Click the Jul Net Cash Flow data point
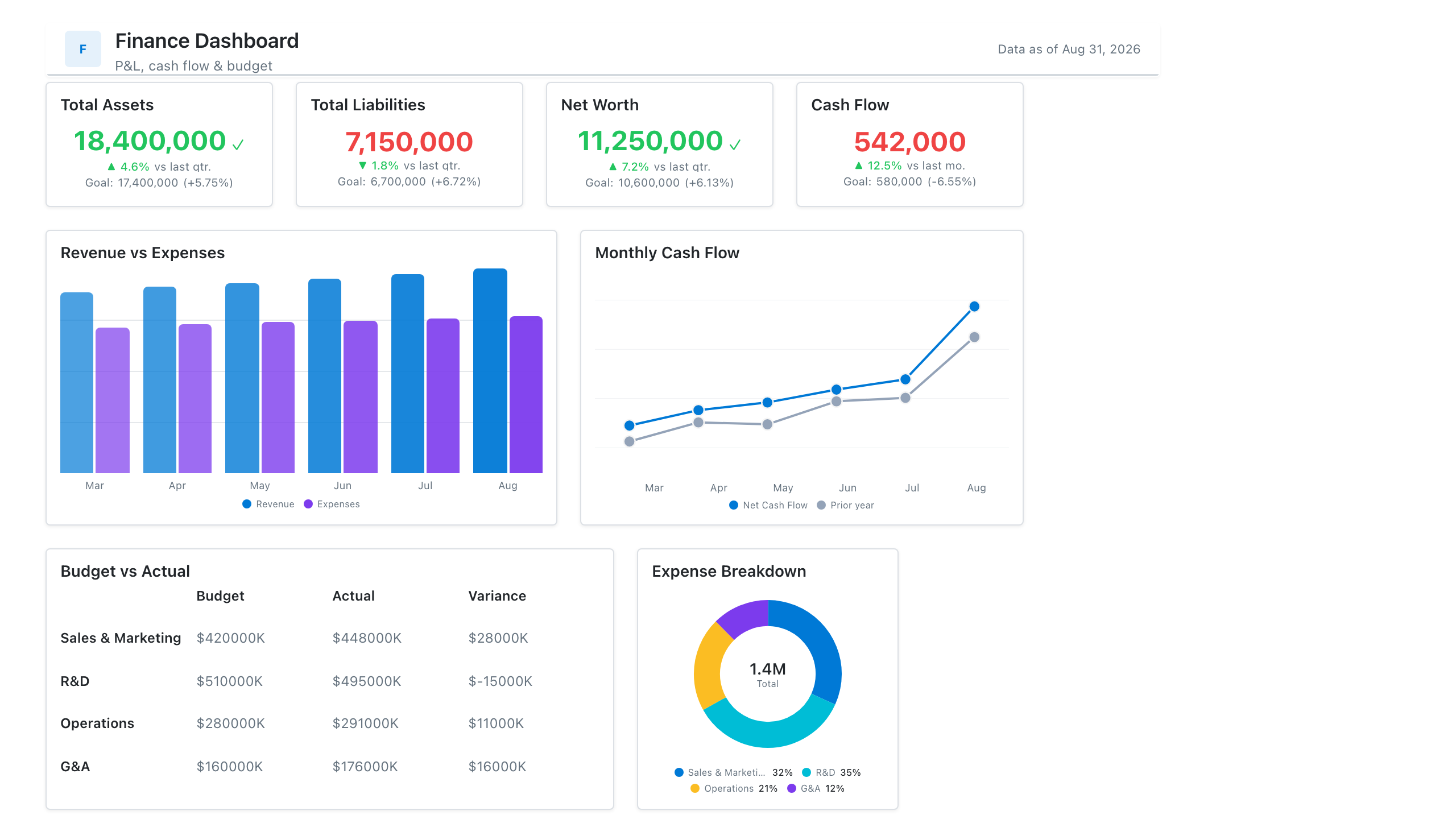This screenshot has width=1456, height=819. tap(905, 379)
